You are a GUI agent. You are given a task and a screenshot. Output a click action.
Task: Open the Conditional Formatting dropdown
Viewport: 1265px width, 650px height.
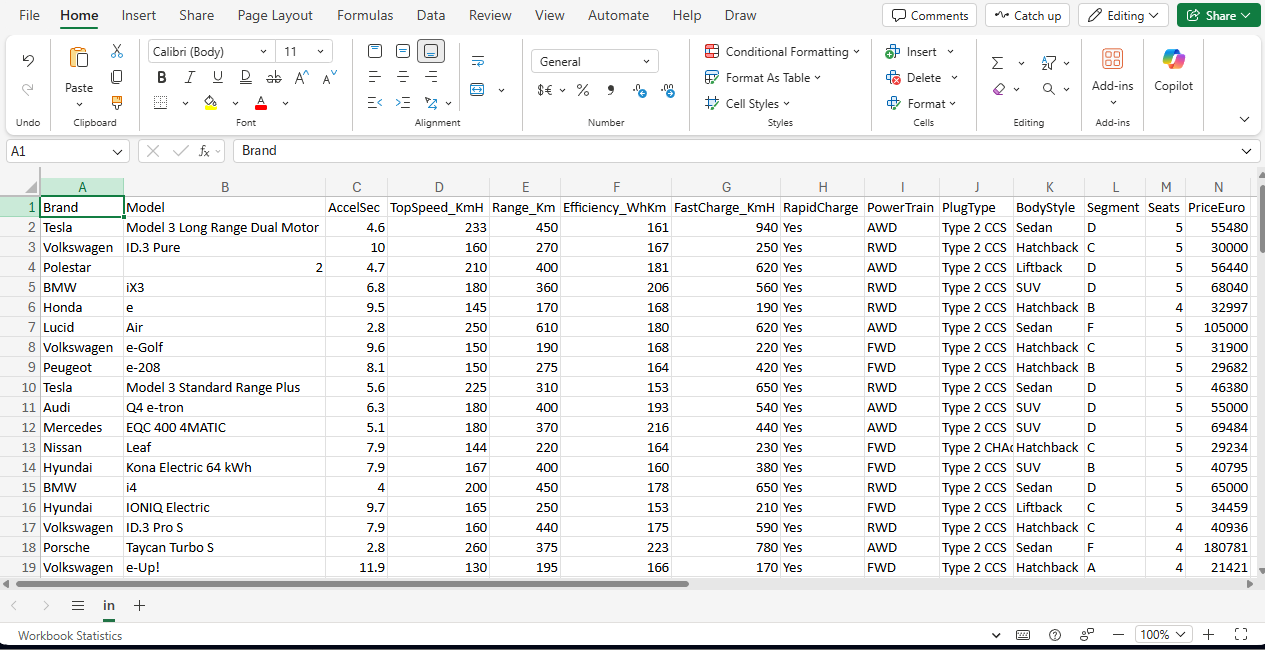[782, 52]
